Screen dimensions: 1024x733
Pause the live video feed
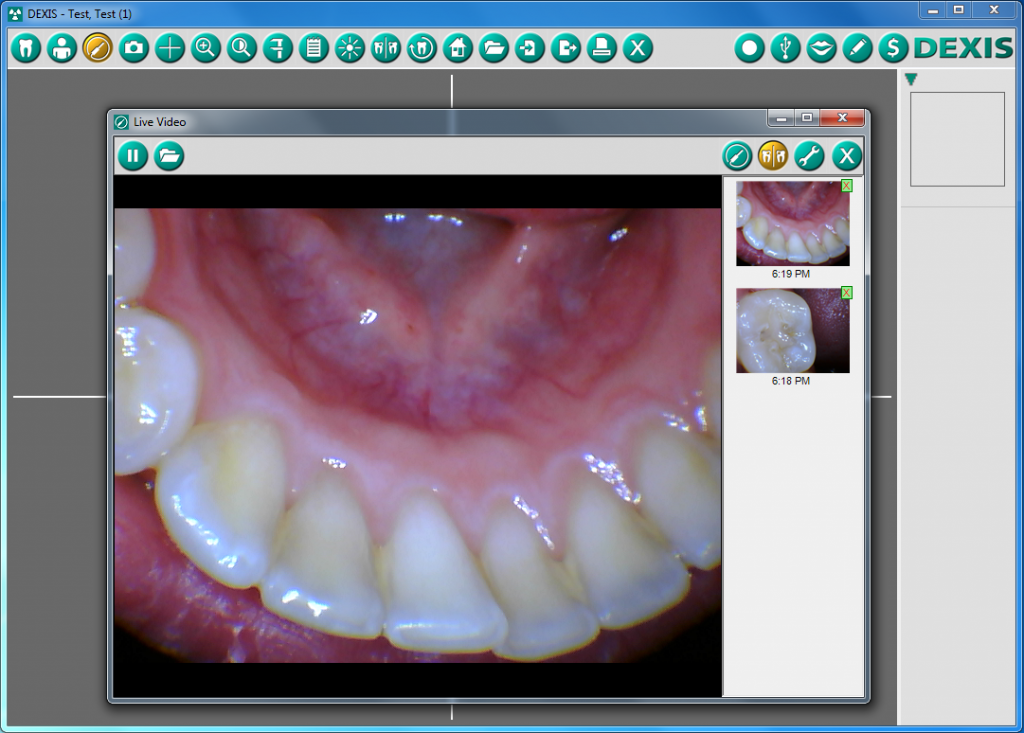pyautogui.click(x=133, y=156)
